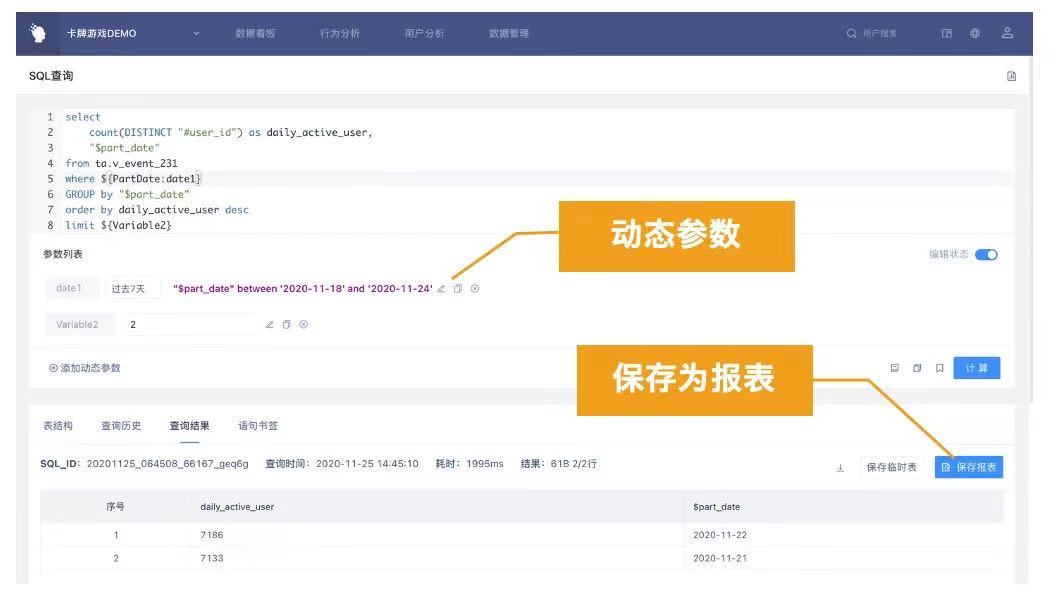Click 添加动态参数 link

tap(85, 368)
